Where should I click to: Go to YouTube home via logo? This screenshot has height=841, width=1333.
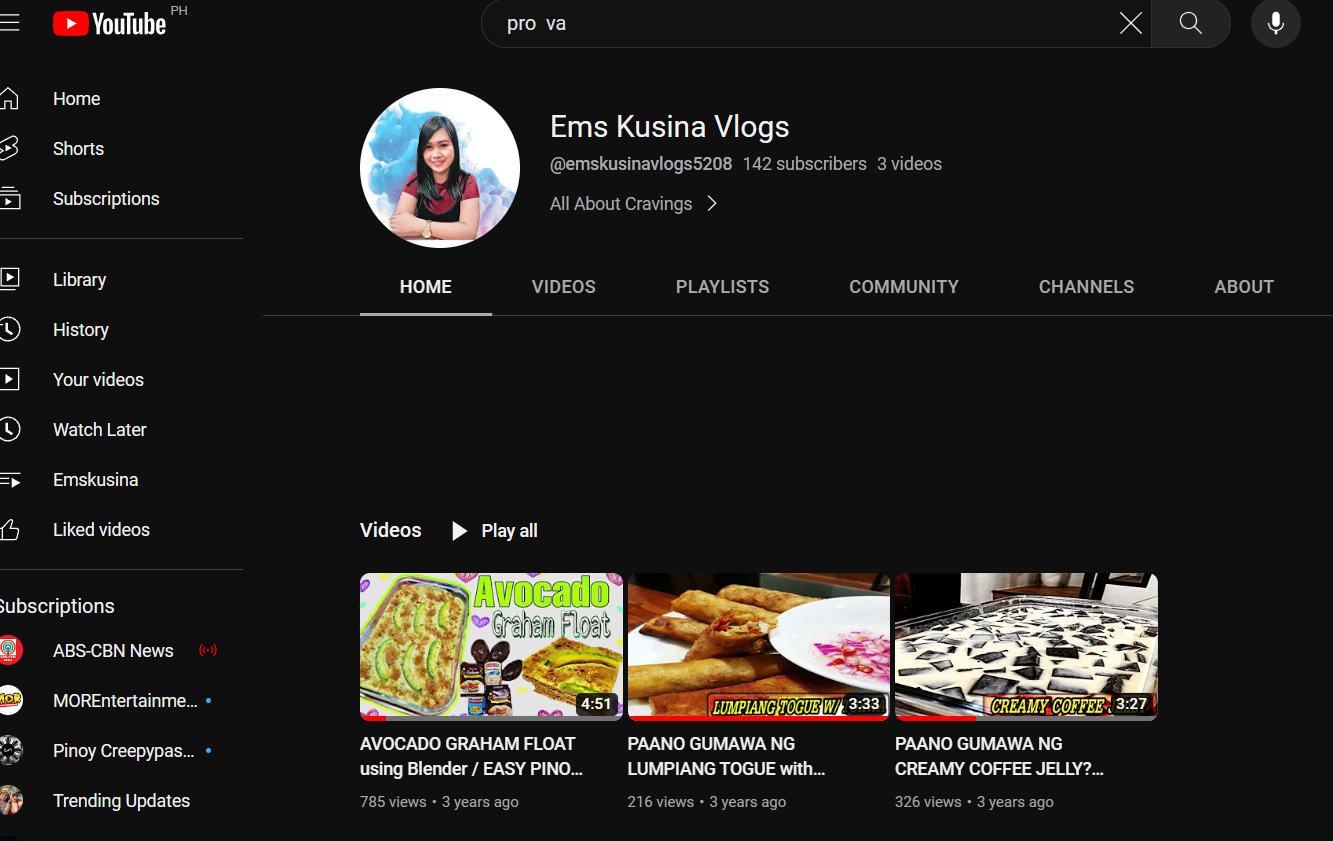coord(110,23)
